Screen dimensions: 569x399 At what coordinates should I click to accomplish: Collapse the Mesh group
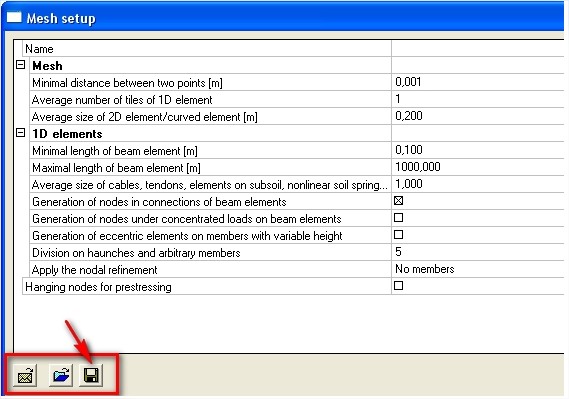click(x=21, y=65)
